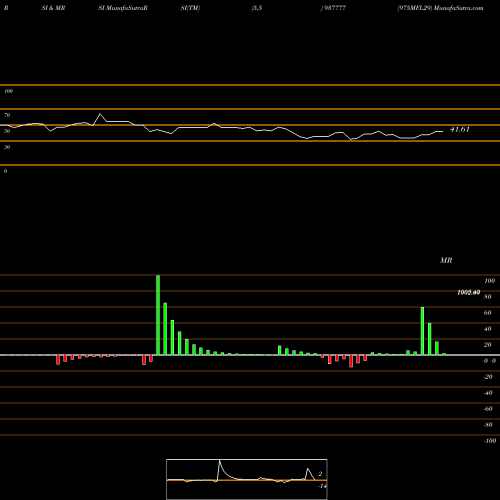The height and width of the screenshot is (500, 500).
Task: Click the MR axis label 40
Action: coord(488,329)
